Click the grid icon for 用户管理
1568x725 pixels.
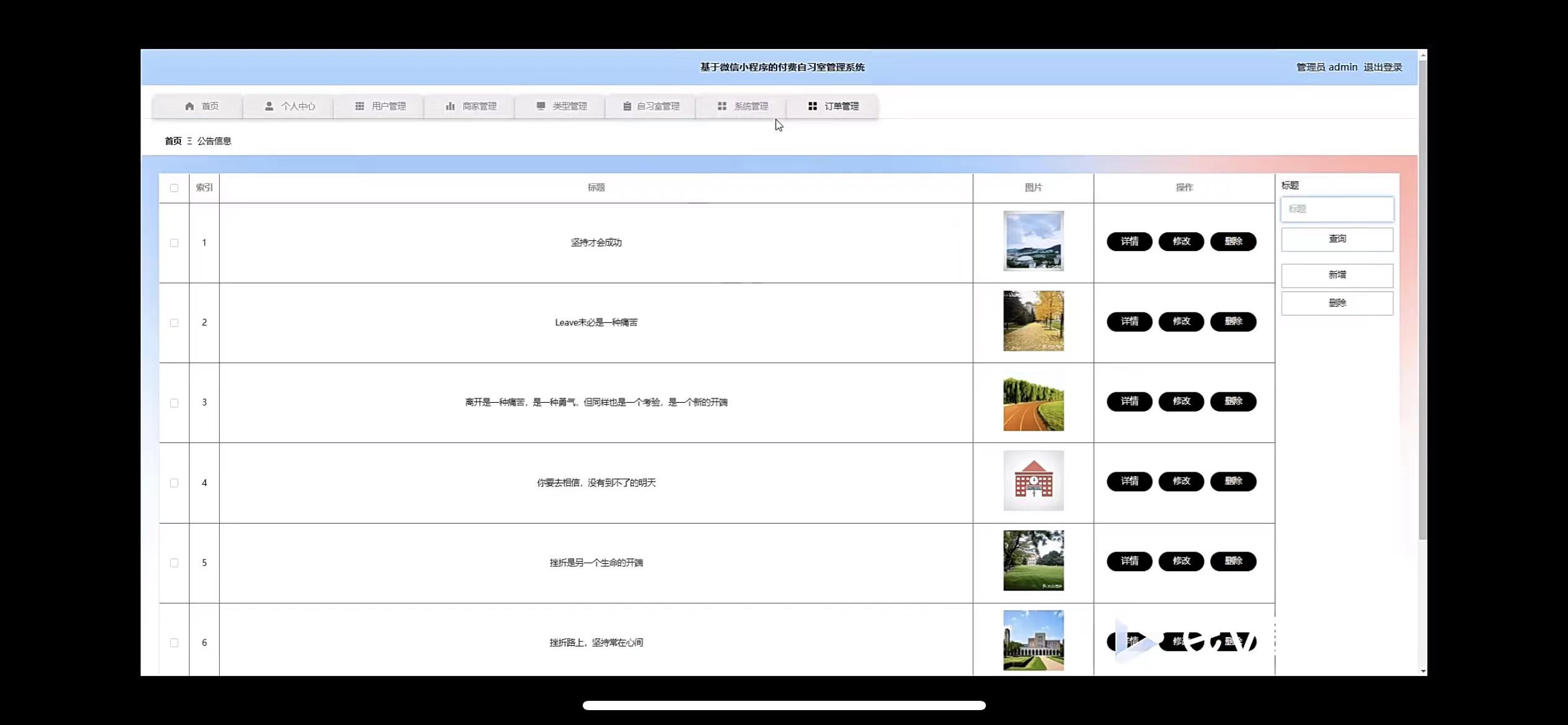tap(360, 106)
